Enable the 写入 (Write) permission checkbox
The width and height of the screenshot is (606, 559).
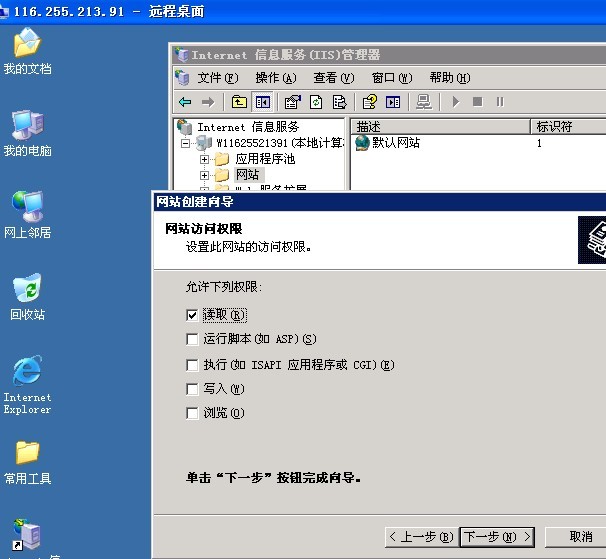tap(193, 389)
